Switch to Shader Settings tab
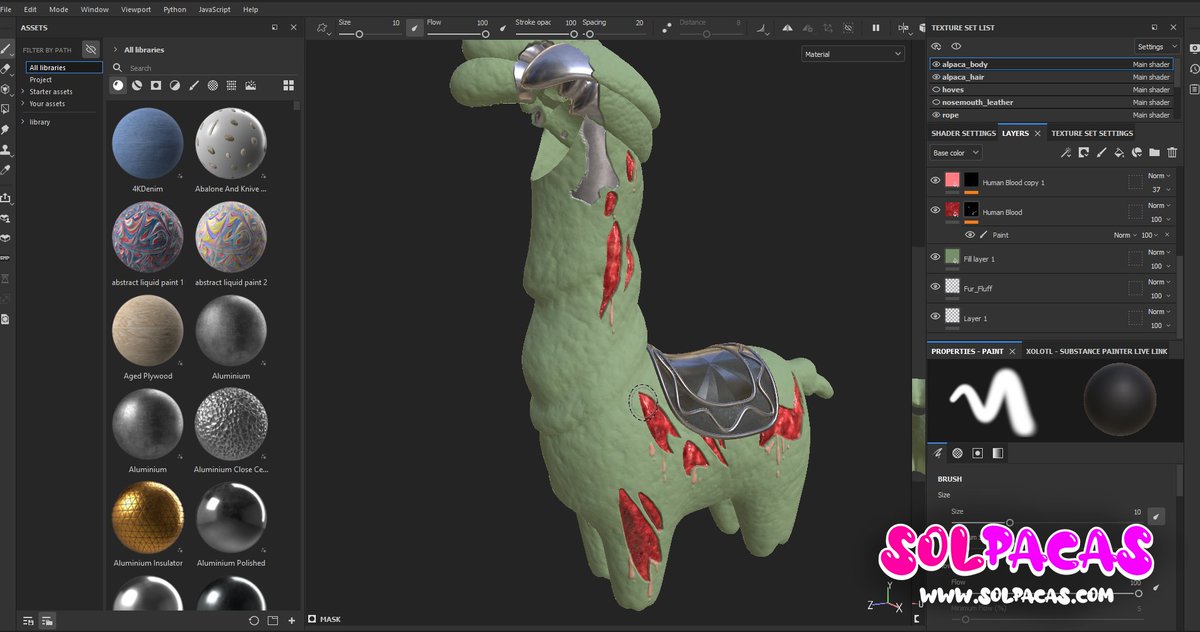Screen dimensions: 1200x632 963,133
